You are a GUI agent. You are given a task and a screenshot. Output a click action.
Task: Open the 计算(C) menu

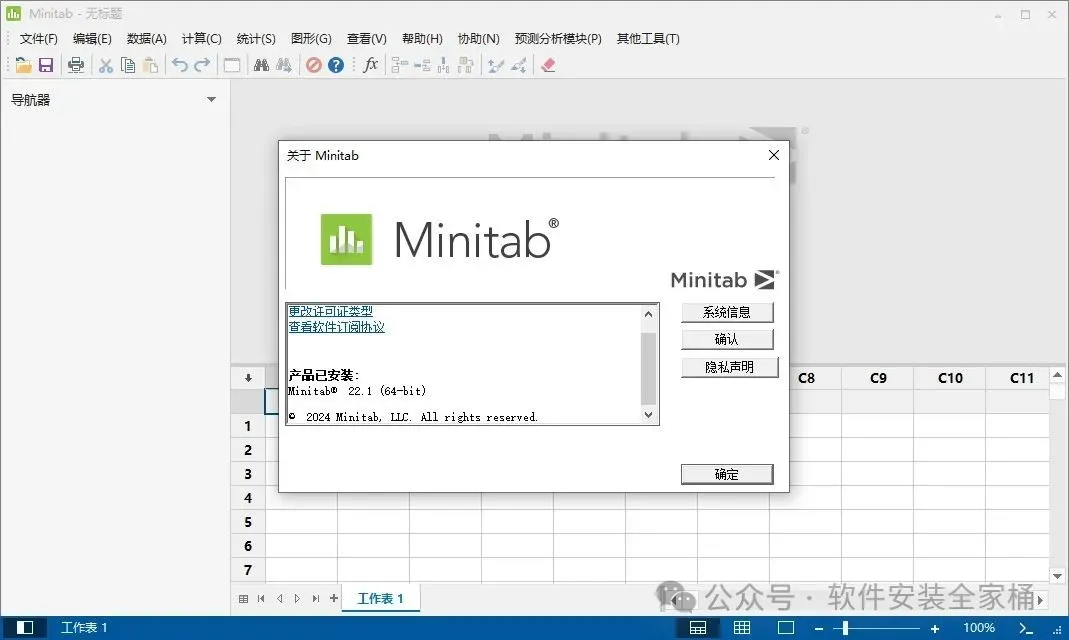202,39
